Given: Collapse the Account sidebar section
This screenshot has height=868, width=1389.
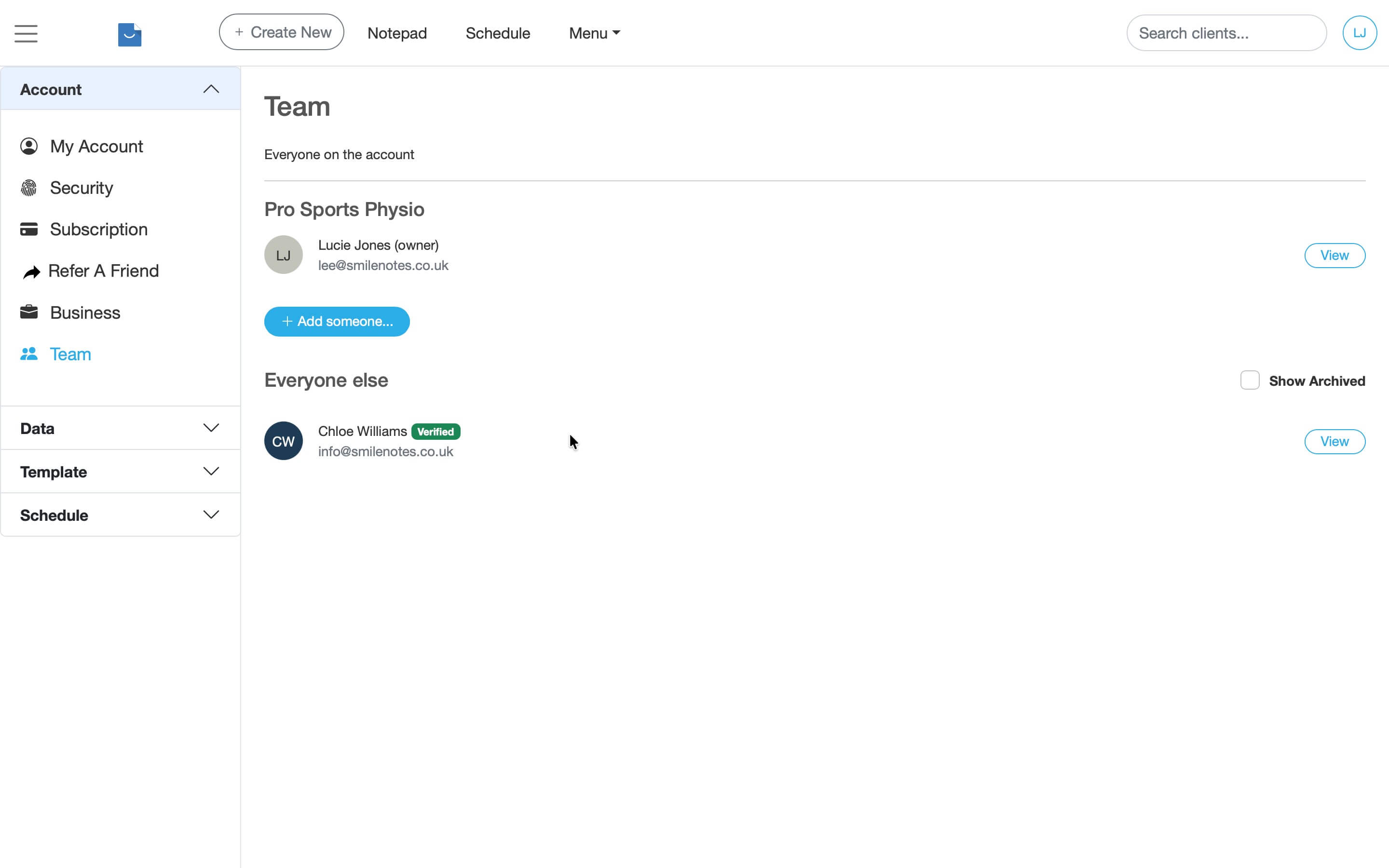Looking at the screenshot, I should pyautogui.click(x=211, y=89).
